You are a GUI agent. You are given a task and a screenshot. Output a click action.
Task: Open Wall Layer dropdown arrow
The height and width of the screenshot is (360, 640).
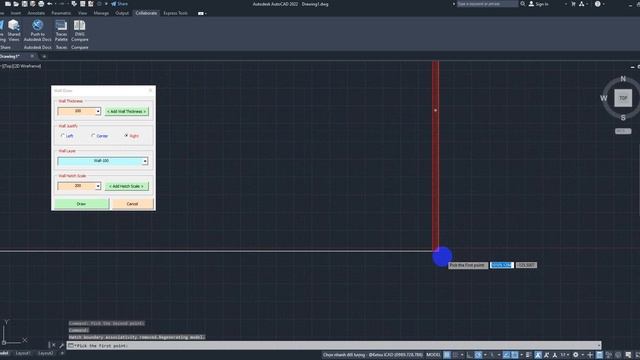[x=145, y=161]
